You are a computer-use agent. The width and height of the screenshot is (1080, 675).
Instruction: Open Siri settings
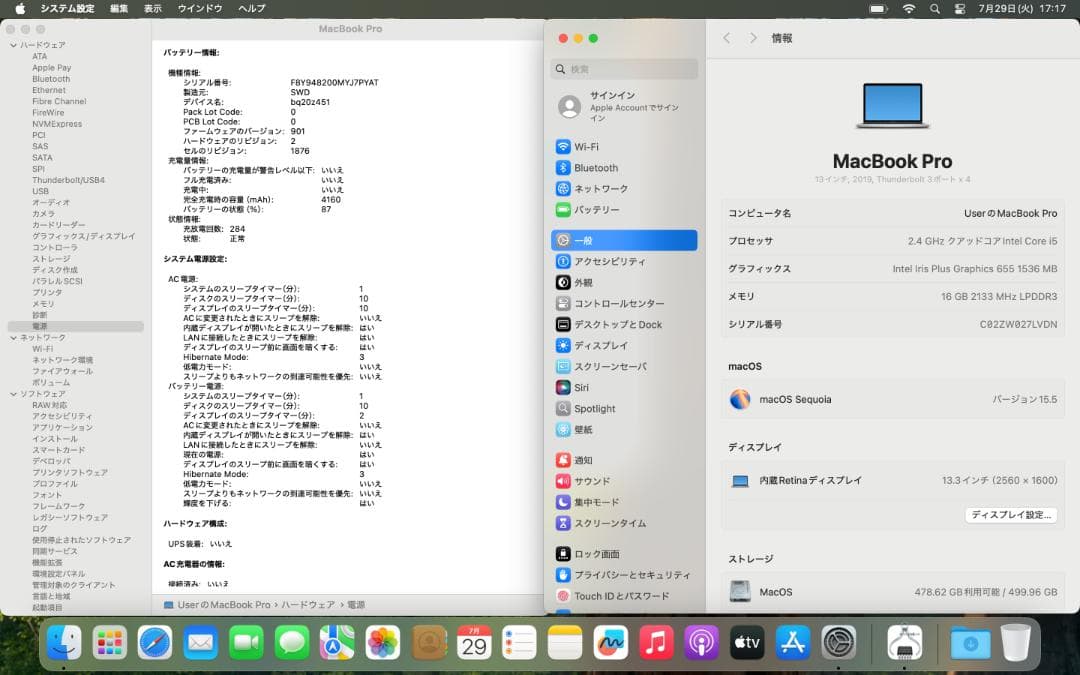(x=624, y=388)
